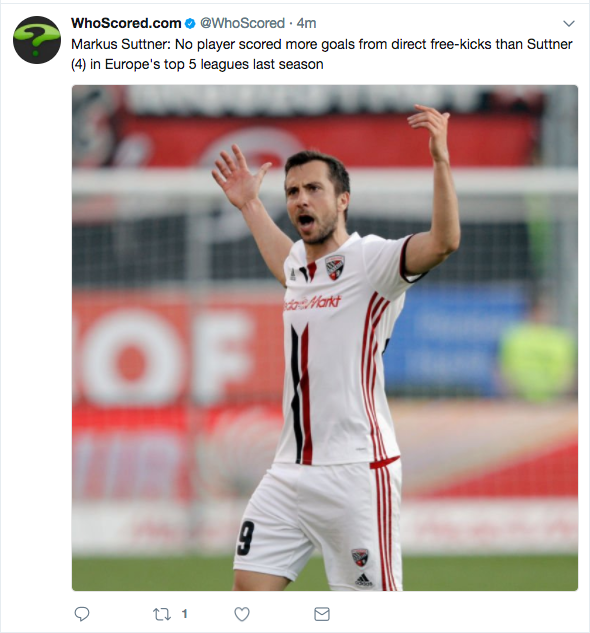Click the number 9 on player's shorts
This screenshot has height=633, width=590.
click(246, 537)
